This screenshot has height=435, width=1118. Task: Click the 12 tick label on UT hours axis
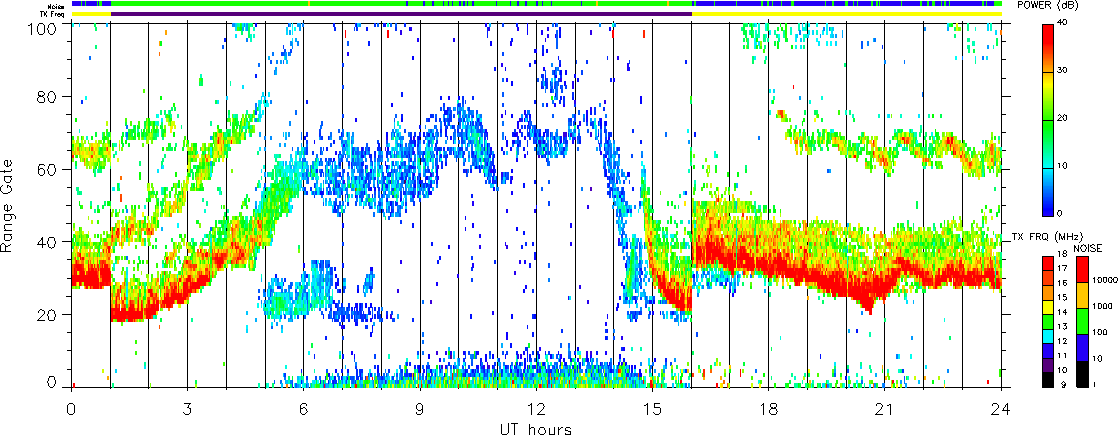[536, 409]
